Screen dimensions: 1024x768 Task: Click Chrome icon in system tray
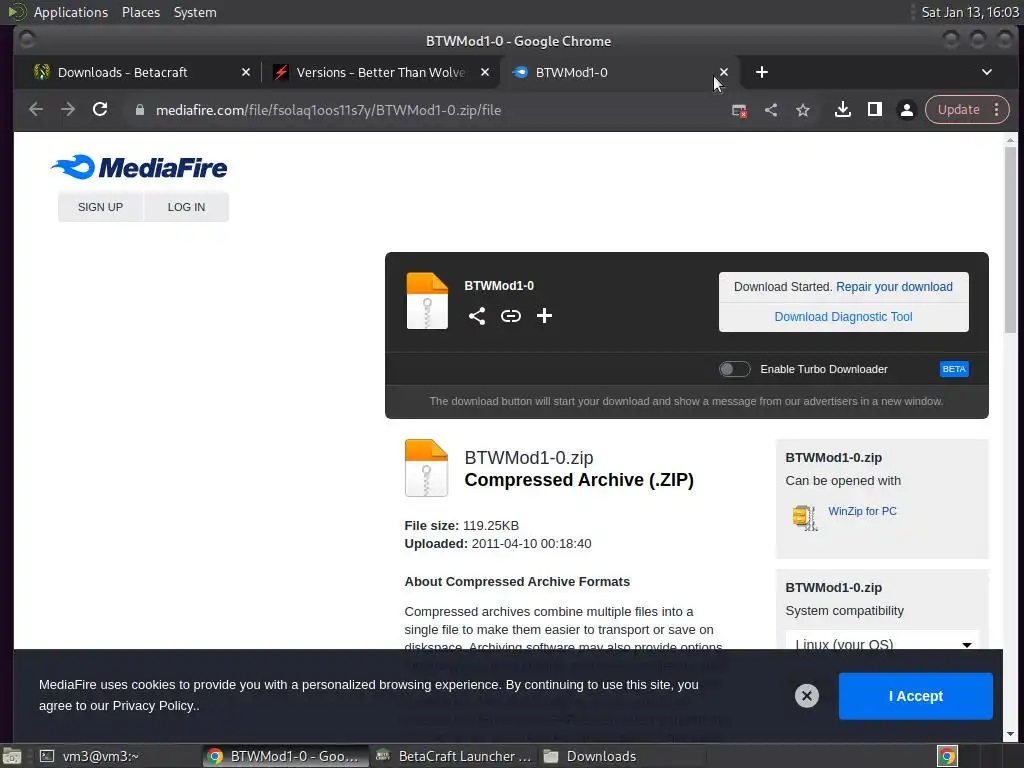947,756
